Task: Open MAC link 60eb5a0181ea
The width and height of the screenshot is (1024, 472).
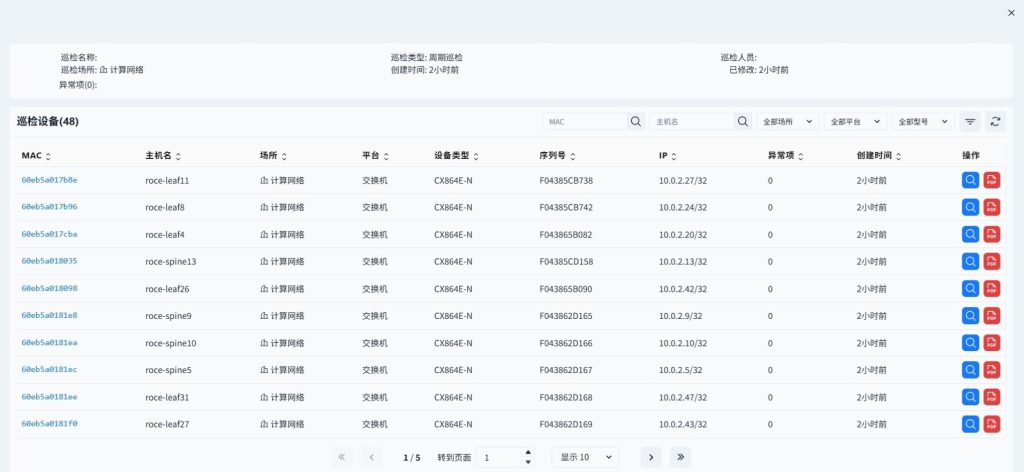Action: (x=50, y=343)
